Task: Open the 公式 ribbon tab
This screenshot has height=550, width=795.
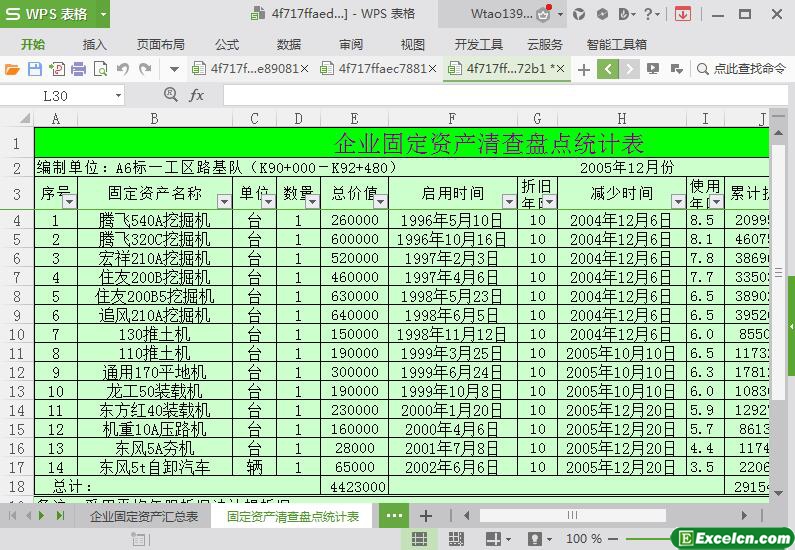Action: (227, 45)
